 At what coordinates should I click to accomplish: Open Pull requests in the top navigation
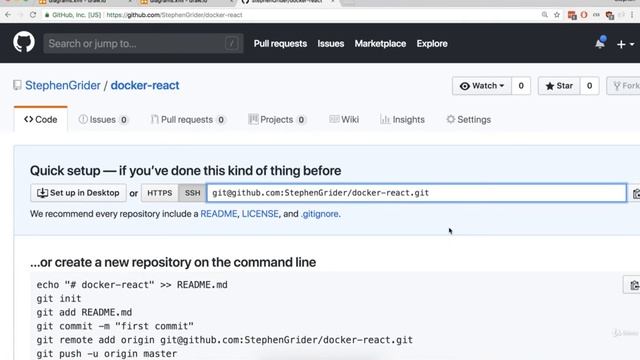pyautogui.click(x=280, y=44)
